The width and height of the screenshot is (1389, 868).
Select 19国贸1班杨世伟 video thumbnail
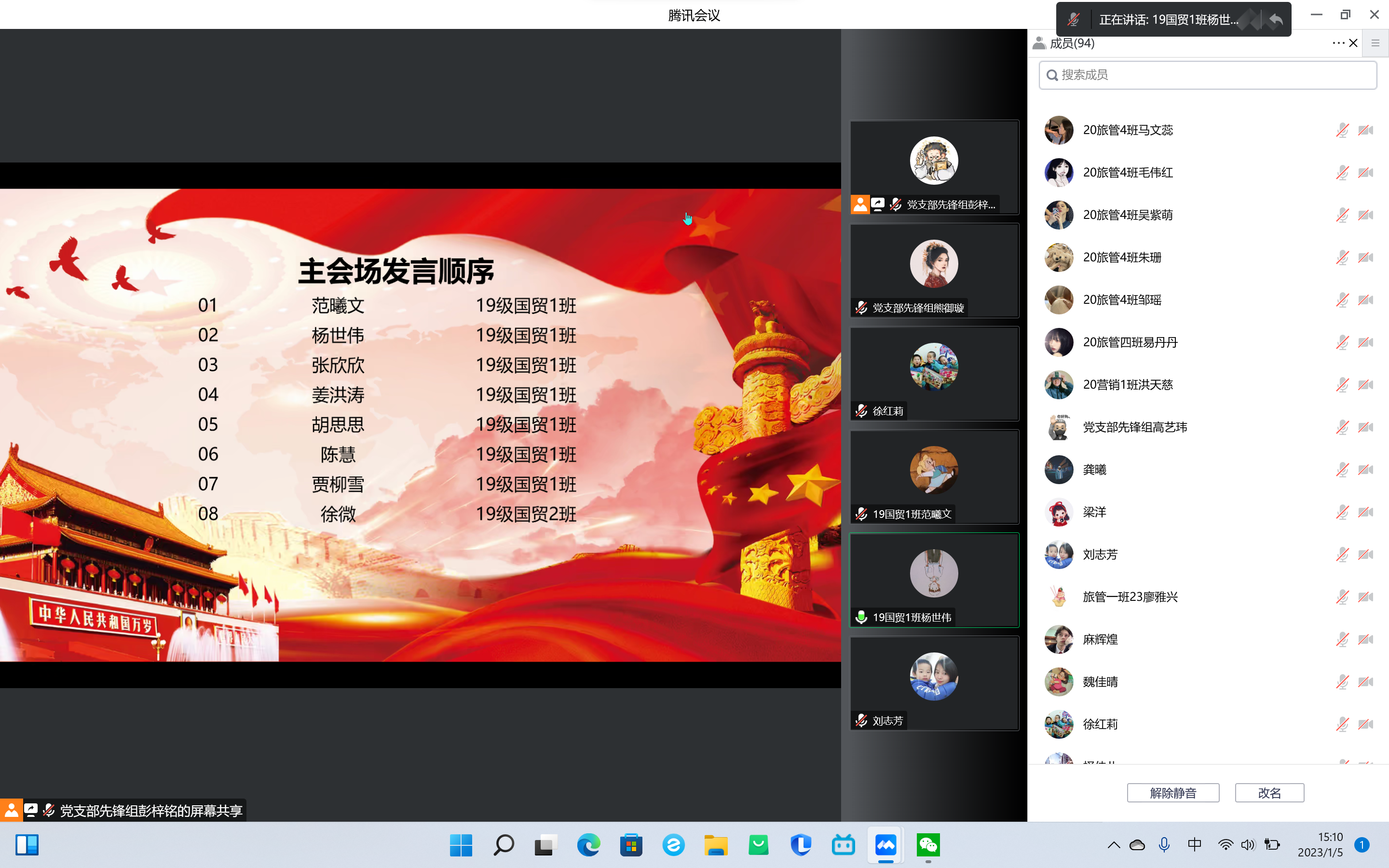pyautogui.click(x=934, y=580)
